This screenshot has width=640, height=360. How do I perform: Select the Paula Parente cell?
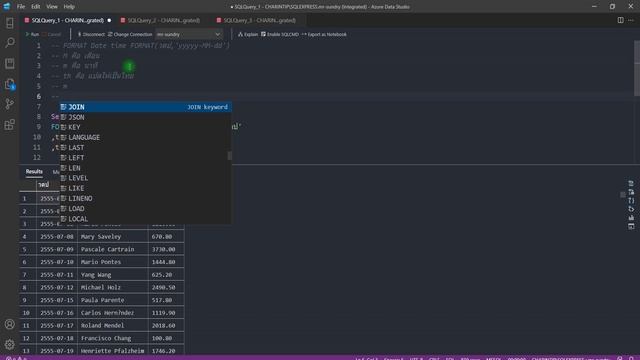click(113, 300)
